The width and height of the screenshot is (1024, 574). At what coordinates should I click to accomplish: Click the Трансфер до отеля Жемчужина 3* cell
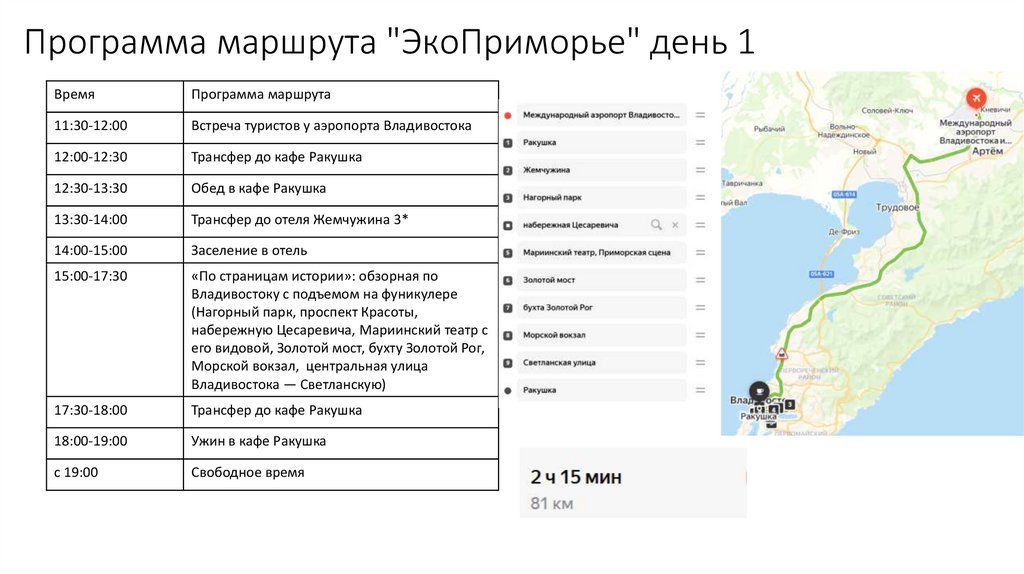point(341,221)
